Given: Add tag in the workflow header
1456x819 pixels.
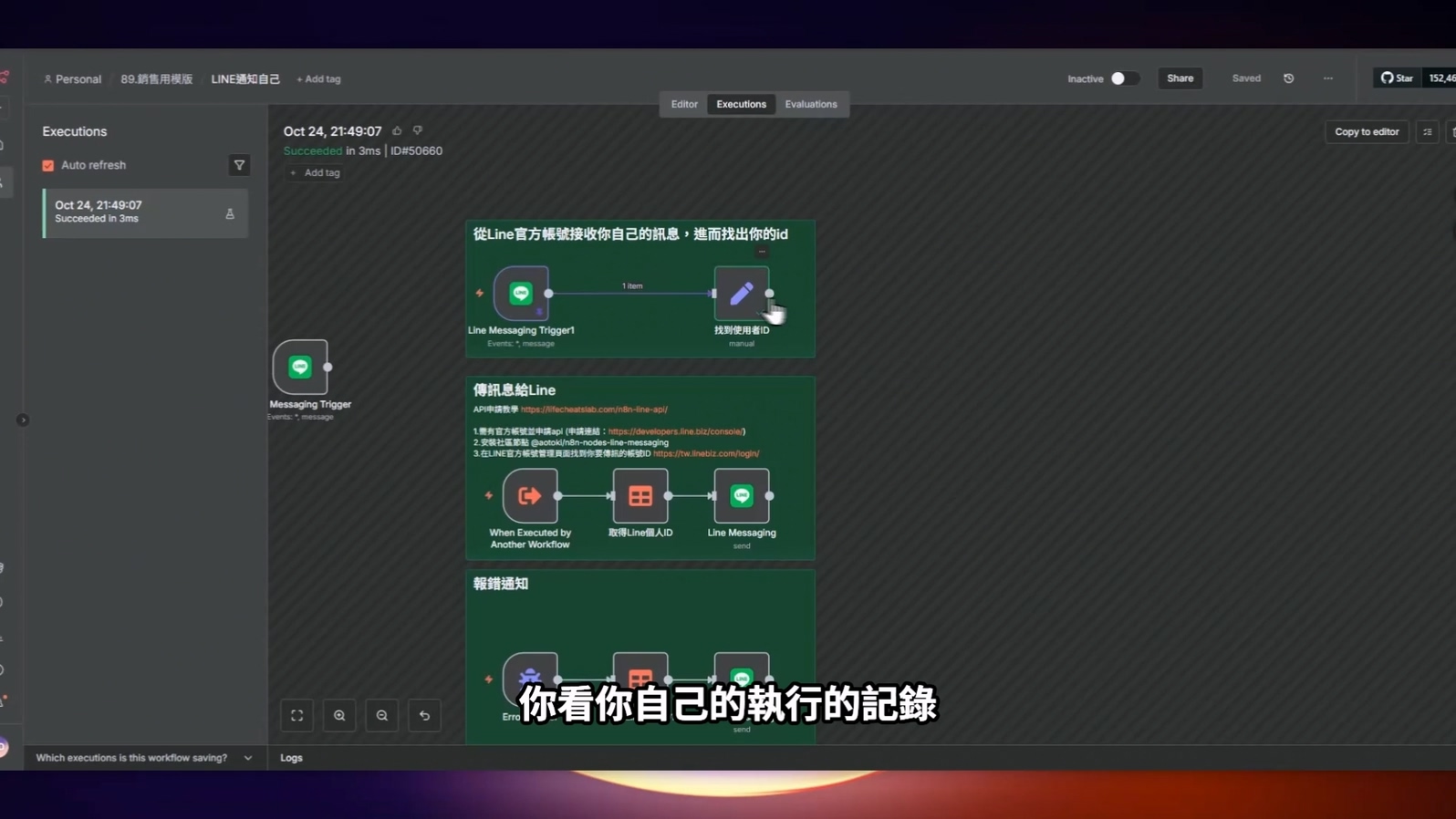Looking at the screenshot, I should coord(318,79).
